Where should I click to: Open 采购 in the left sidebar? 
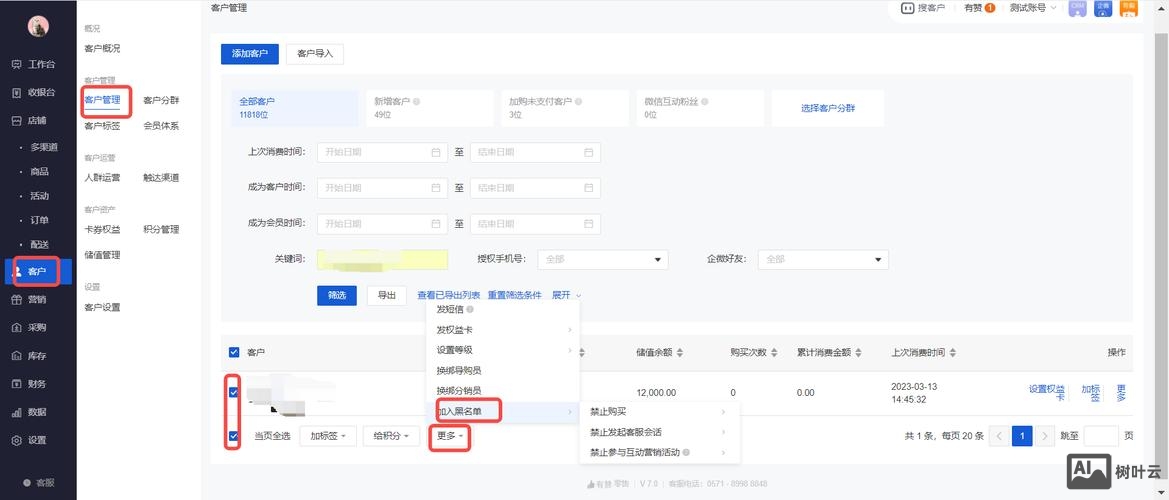[30, 327]
